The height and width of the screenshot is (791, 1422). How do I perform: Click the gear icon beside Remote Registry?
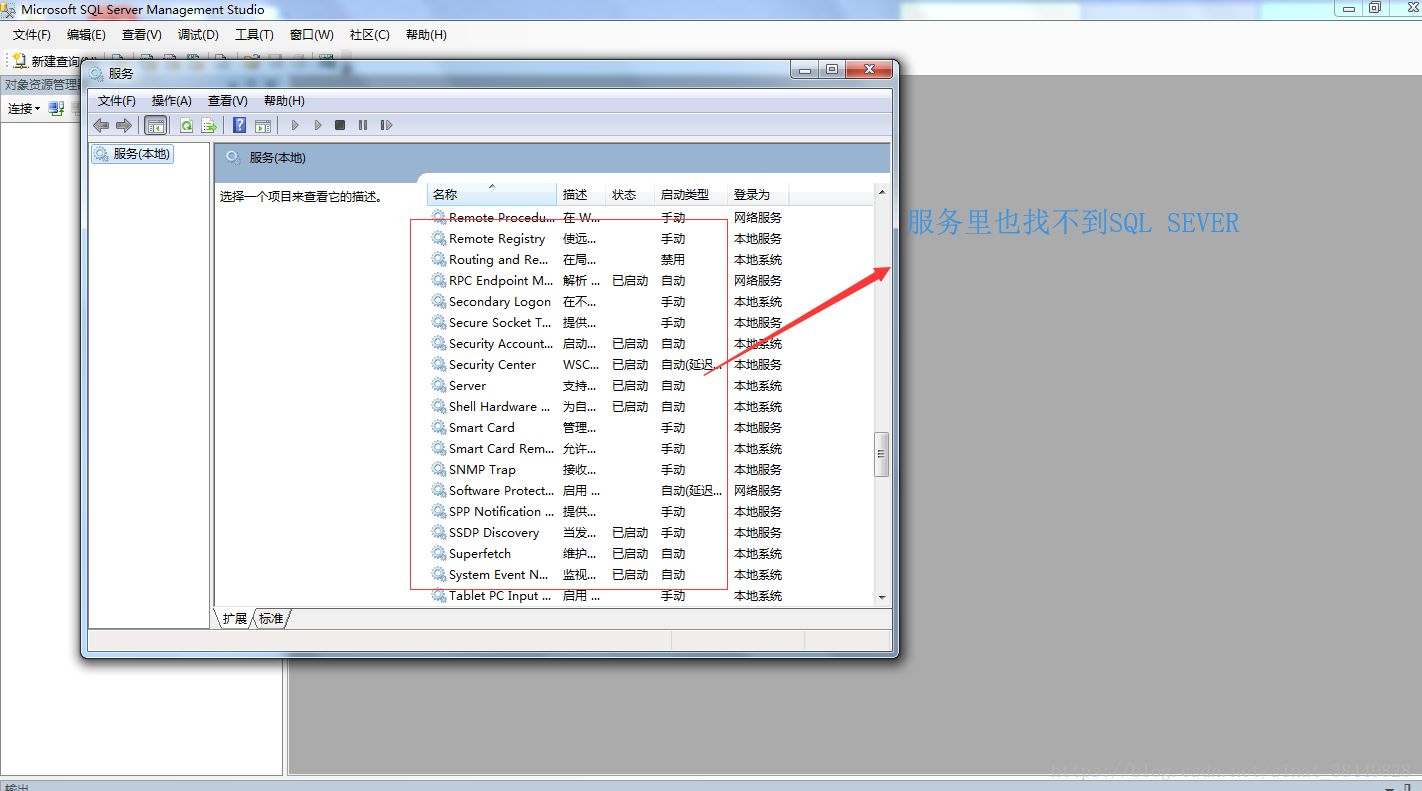[438, 238]
